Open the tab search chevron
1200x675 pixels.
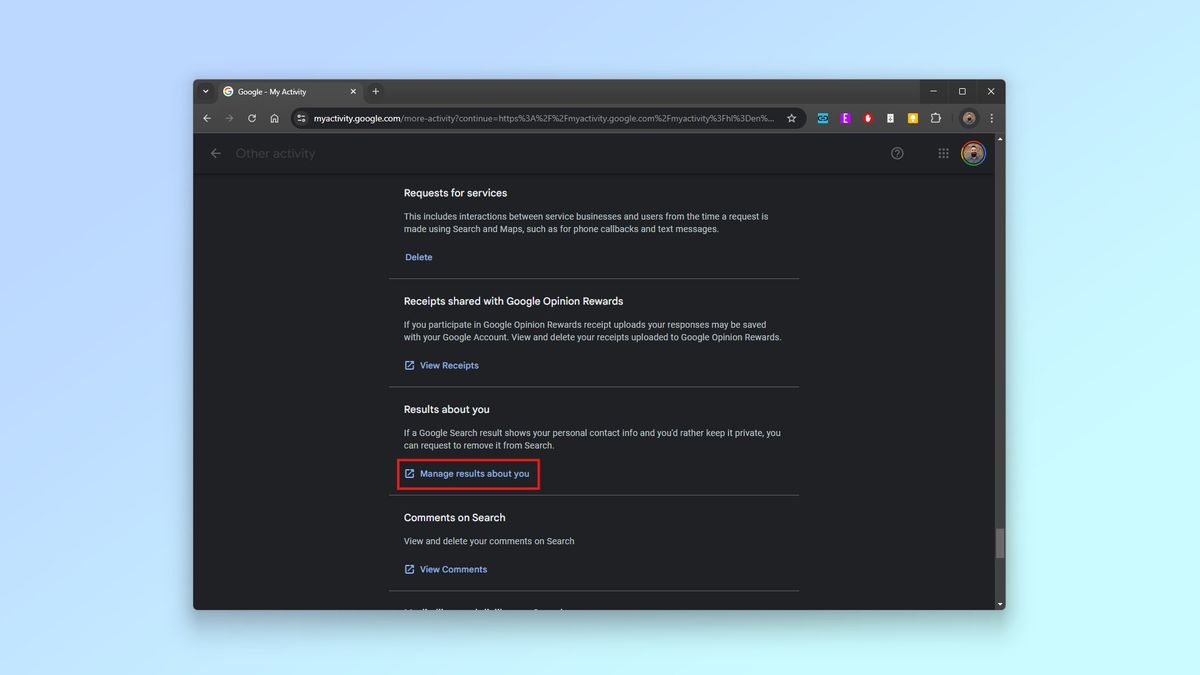[207, 91]
